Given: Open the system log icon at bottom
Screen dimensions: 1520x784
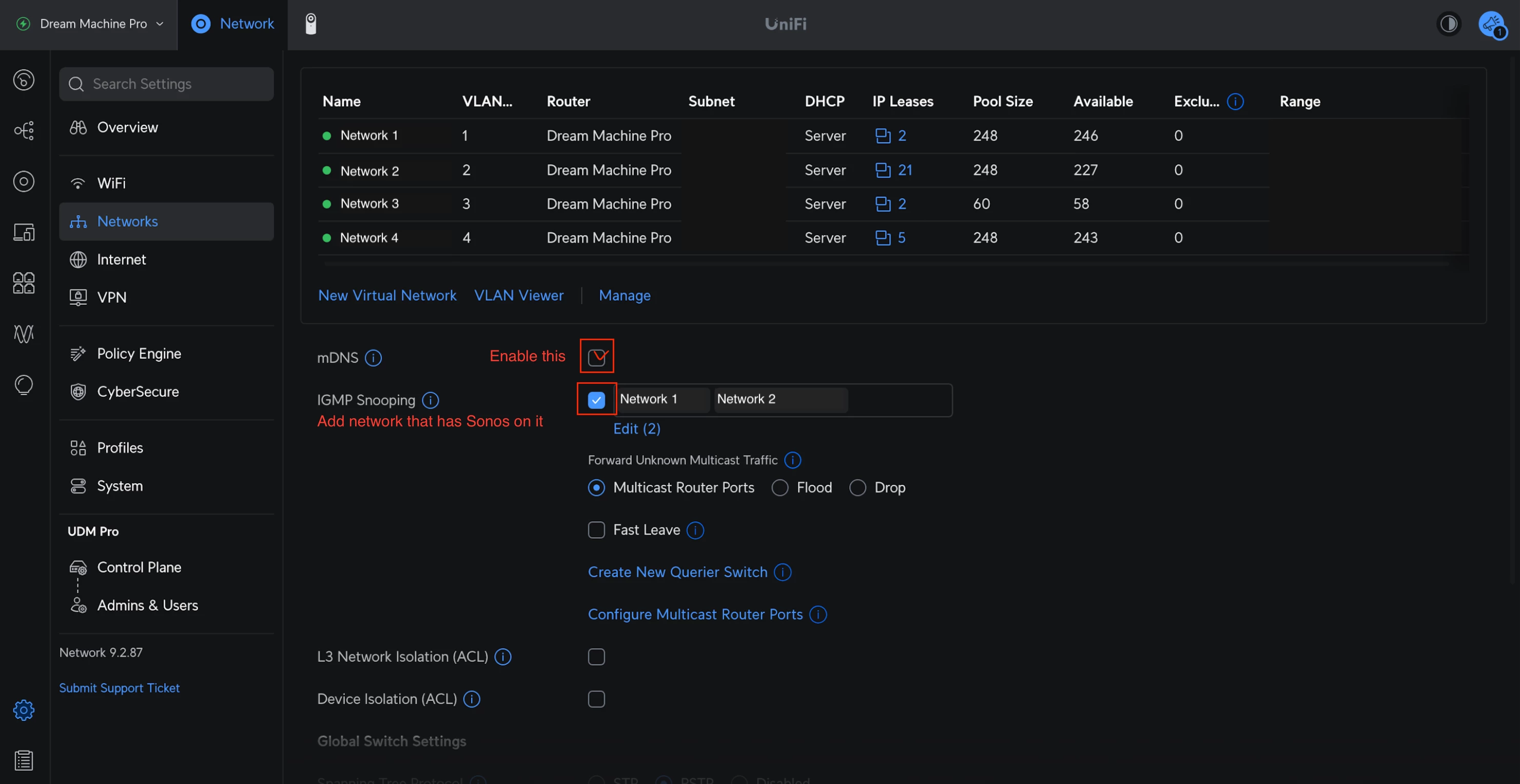Looking at the screenshot, I should [24, 760].
